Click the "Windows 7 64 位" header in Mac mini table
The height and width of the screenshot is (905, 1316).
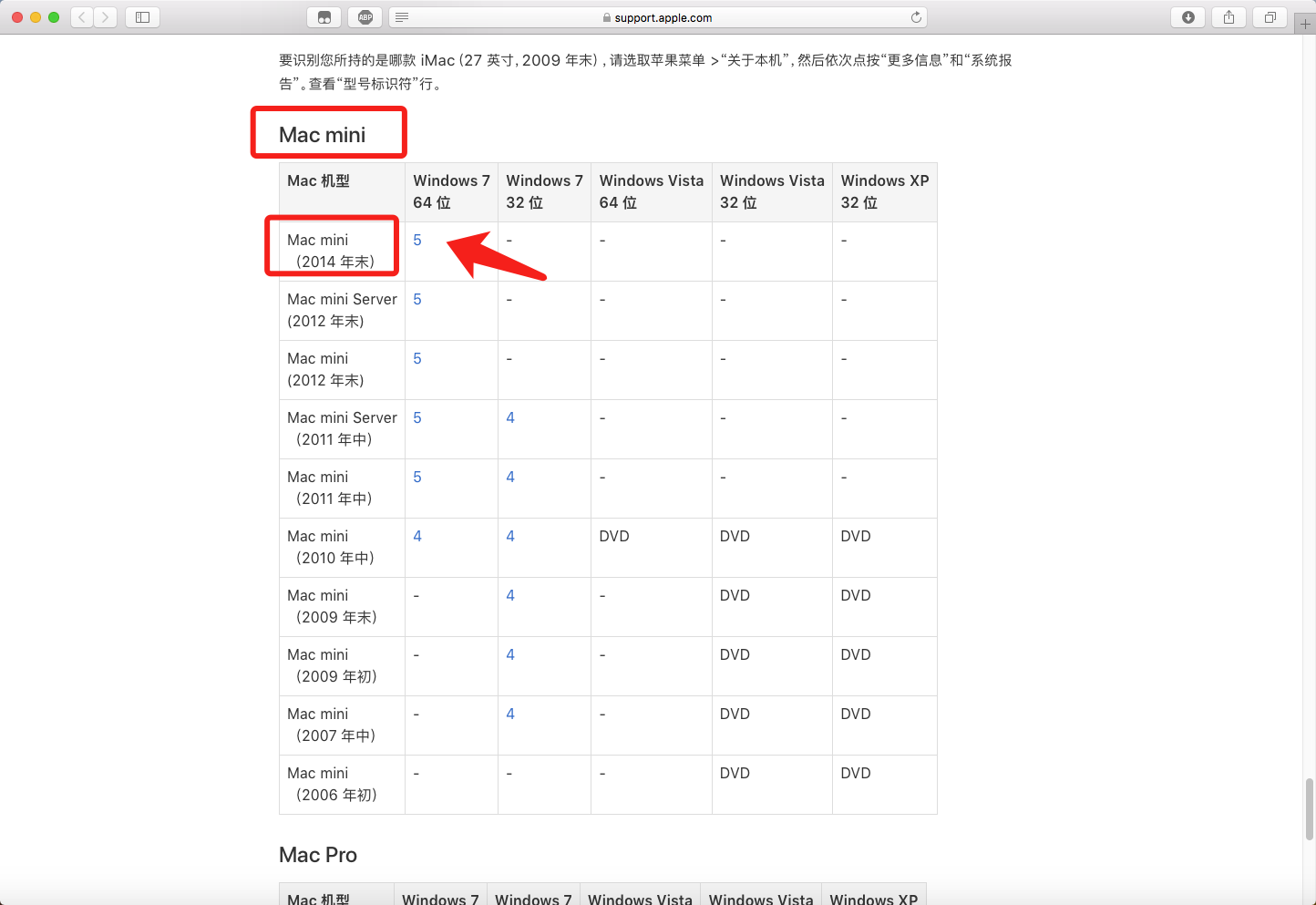coord(451,191)
